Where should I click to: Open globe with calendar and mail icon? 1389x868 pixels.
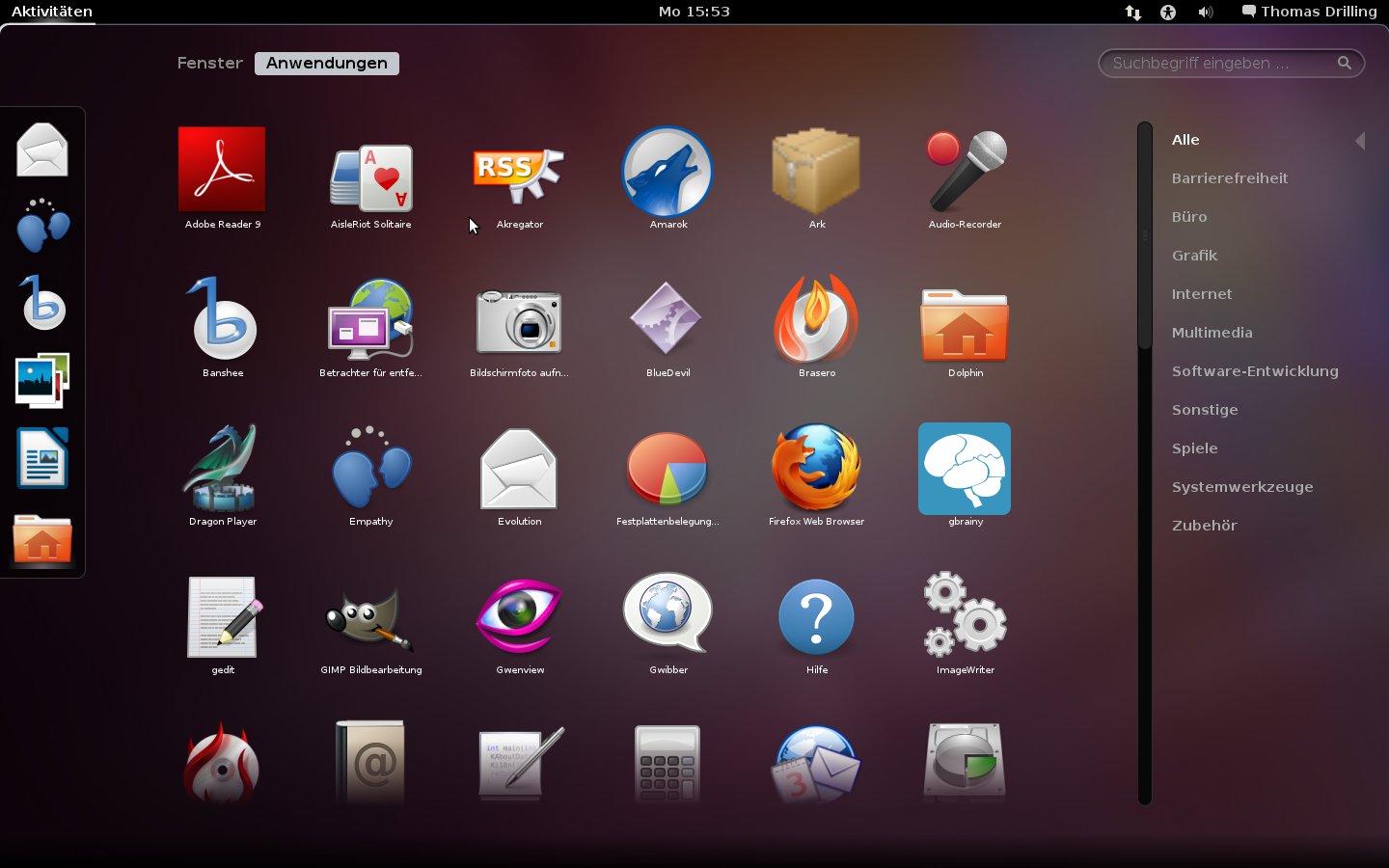(816, 764)
